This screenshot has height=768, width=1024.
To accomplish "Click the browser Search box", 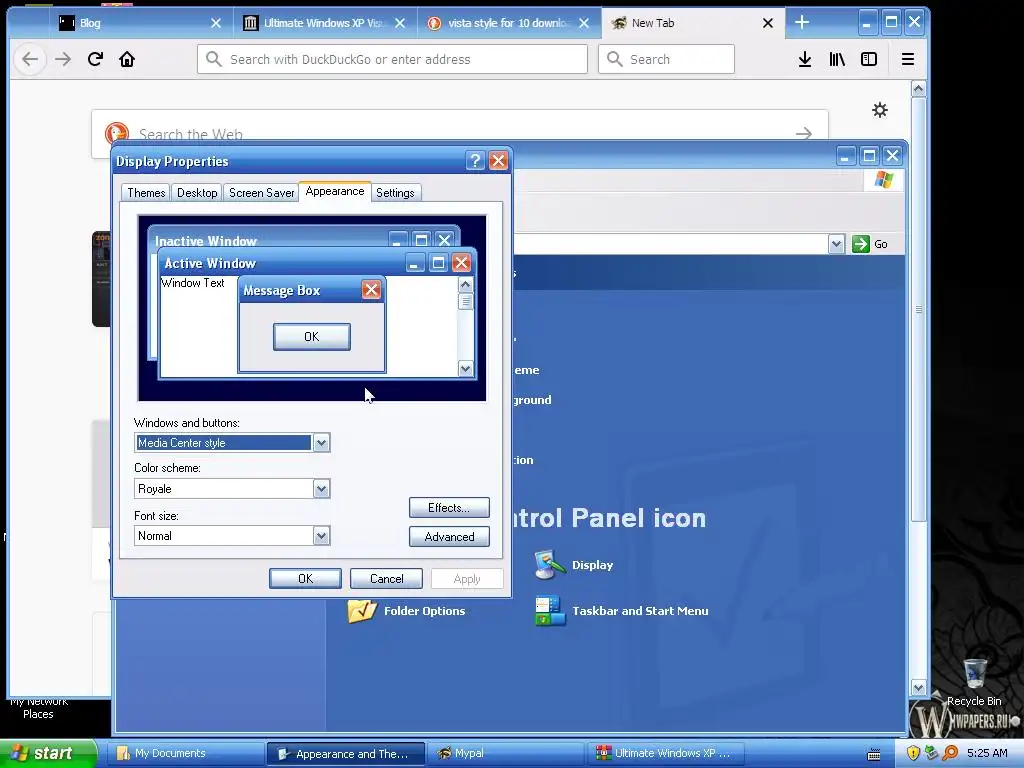I will [x=666, y=59].
